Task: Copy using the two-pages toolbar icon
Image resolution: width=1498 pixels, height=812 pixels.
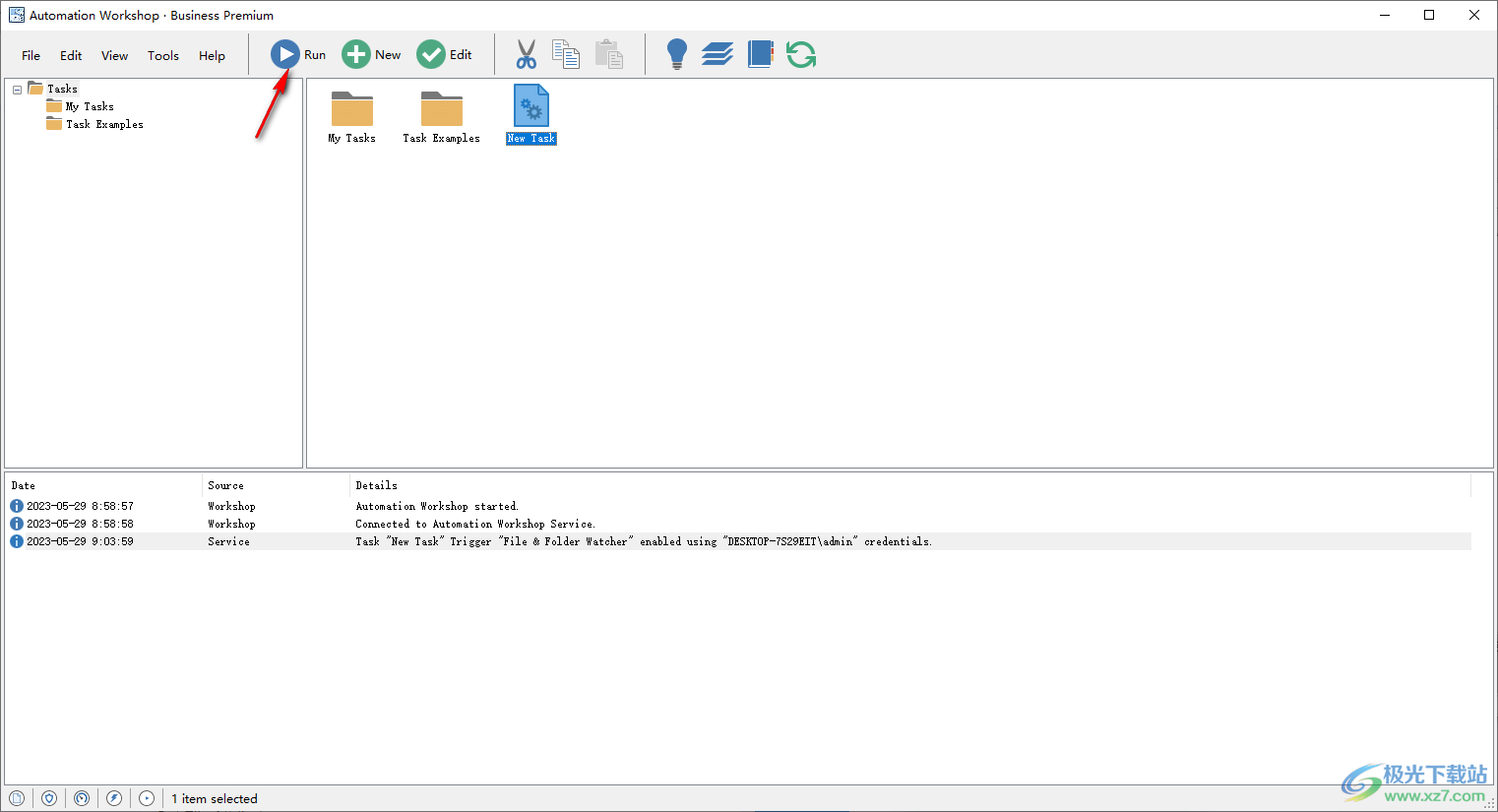Action: [566, 54]
